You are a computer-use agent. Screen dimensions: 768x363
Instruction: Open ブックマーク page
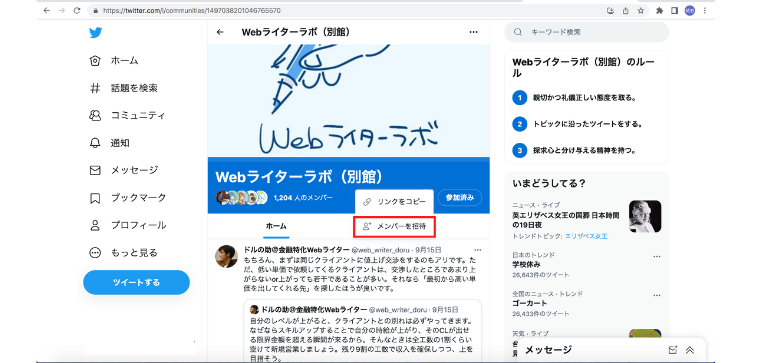[x=128, y=198]
